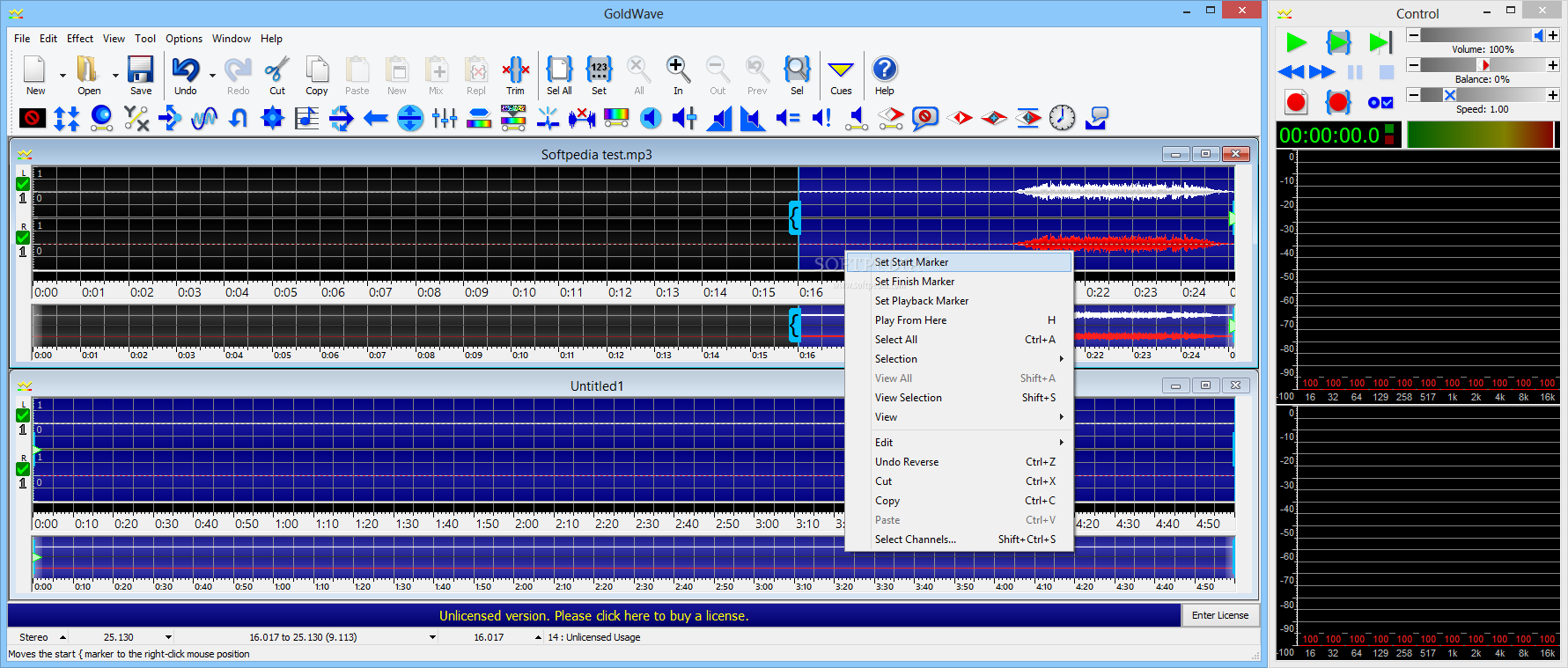
Task: Click the unlicensed version buy license banner
Action: click(x=593, y=616)
